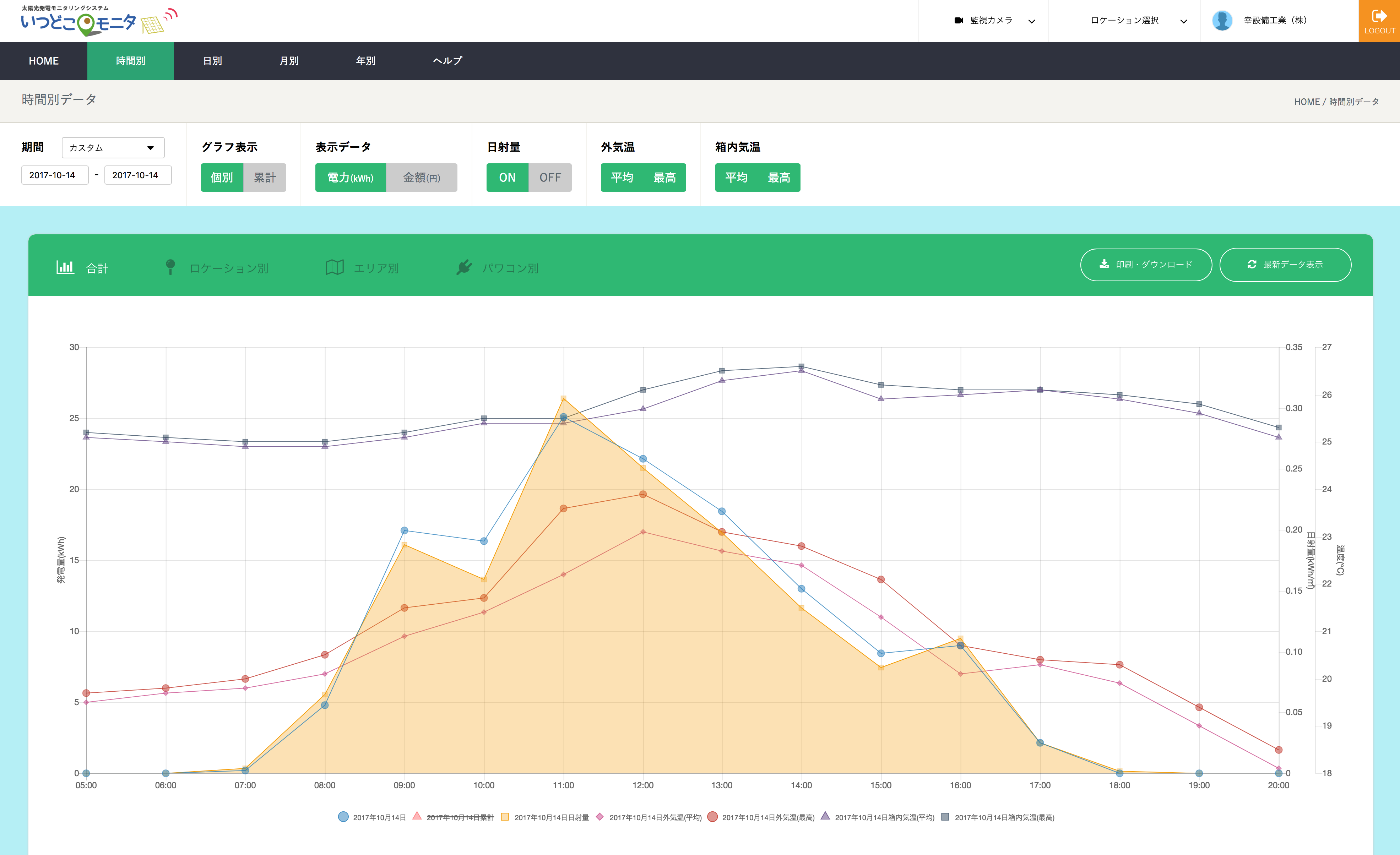1400x855 pixels.
Task: Click the user avatar icon
Action: pos(1222,21)
